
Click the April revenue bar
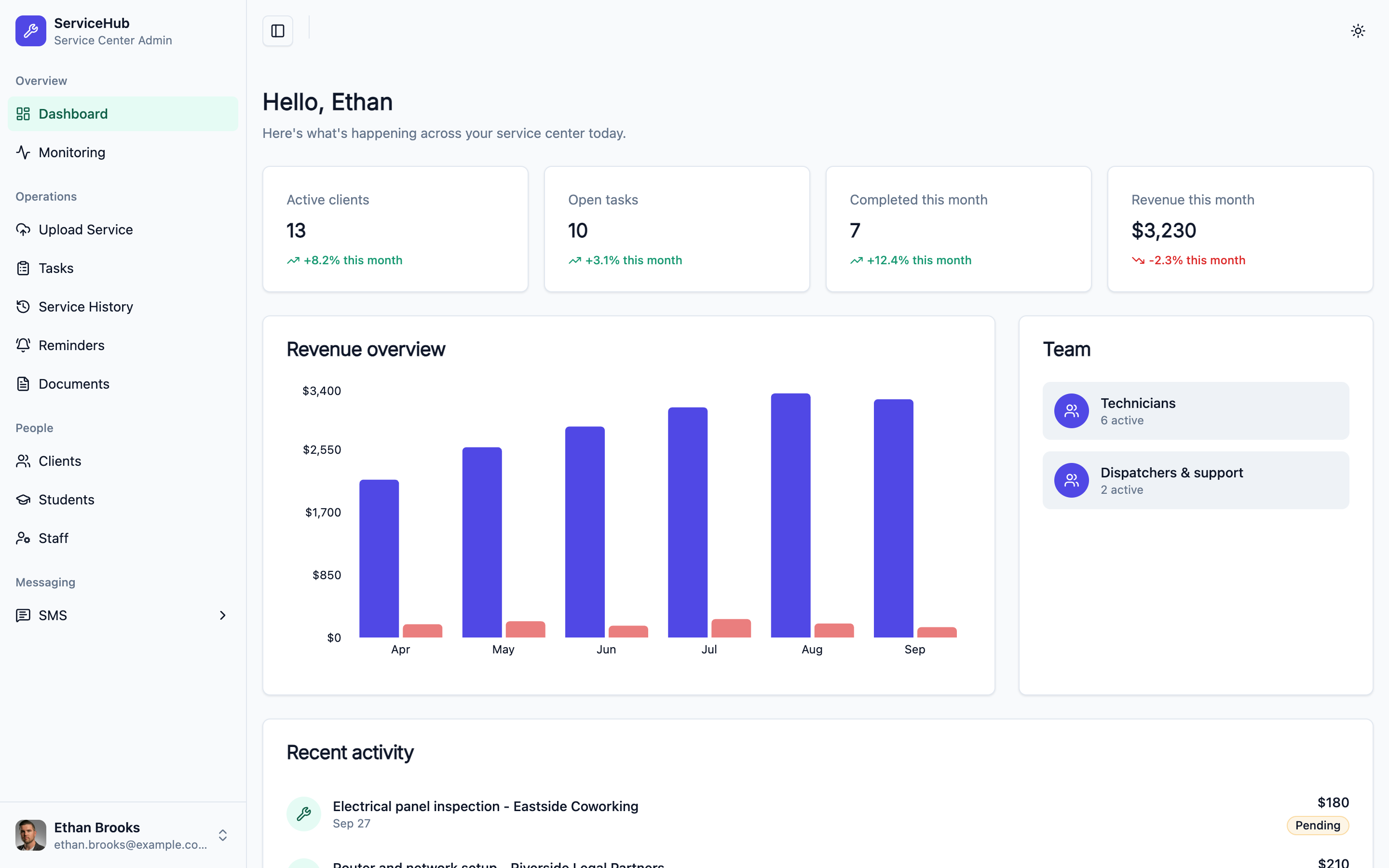(x=379, y=558)
